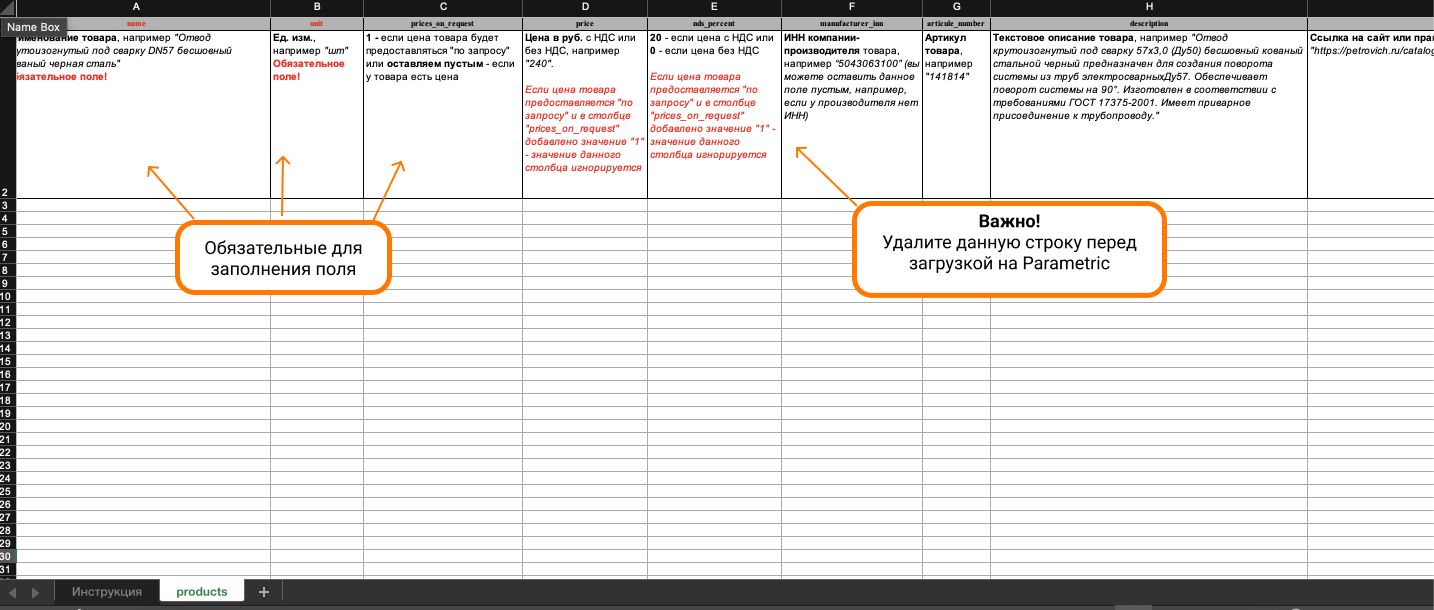Click the previous sheet navigation arrow
1434x610 pixels.
[12, 592]
